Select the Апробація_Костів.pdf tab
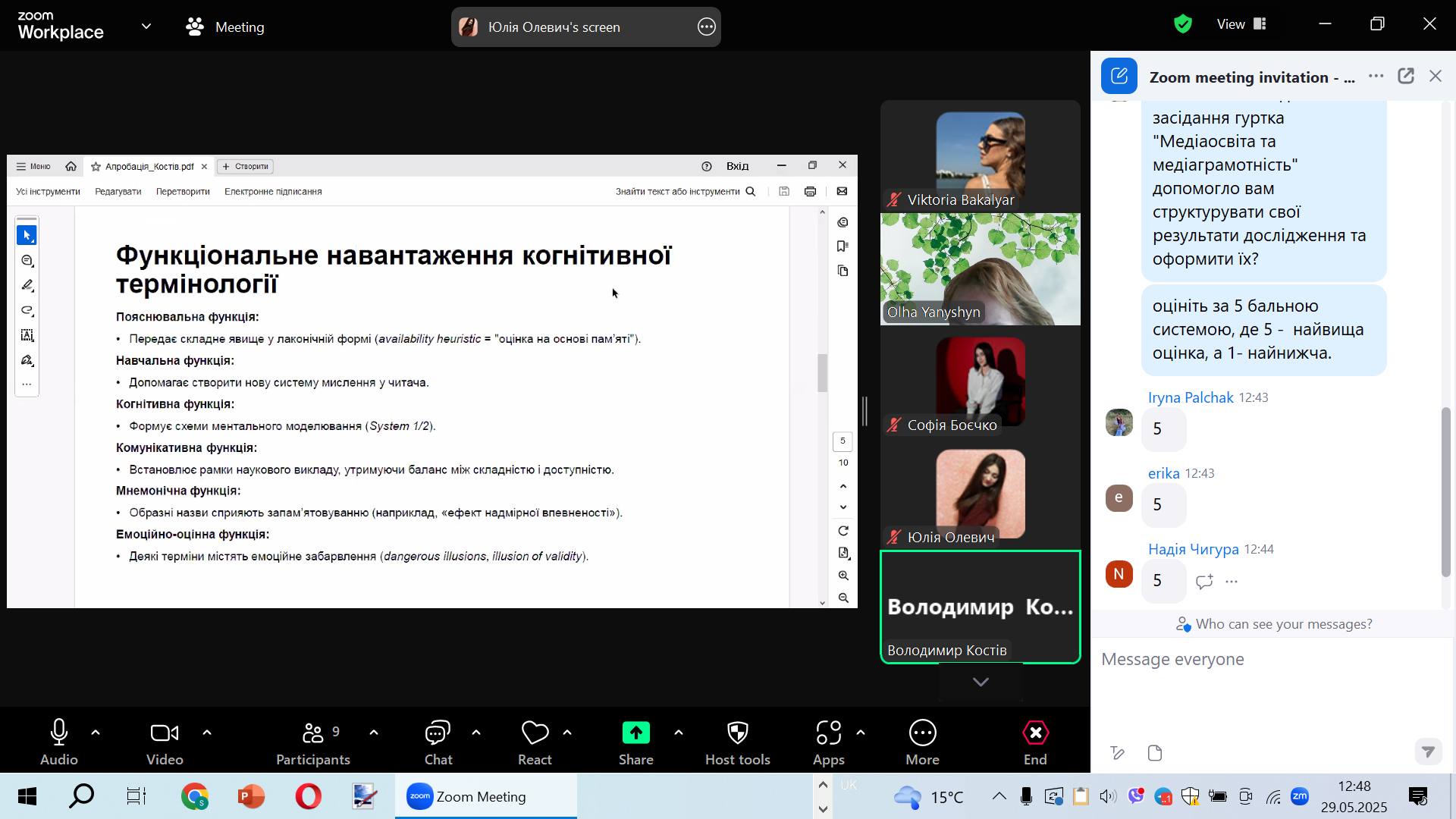The height and width of the screenshot is (819, 1456). click(149, 166)
